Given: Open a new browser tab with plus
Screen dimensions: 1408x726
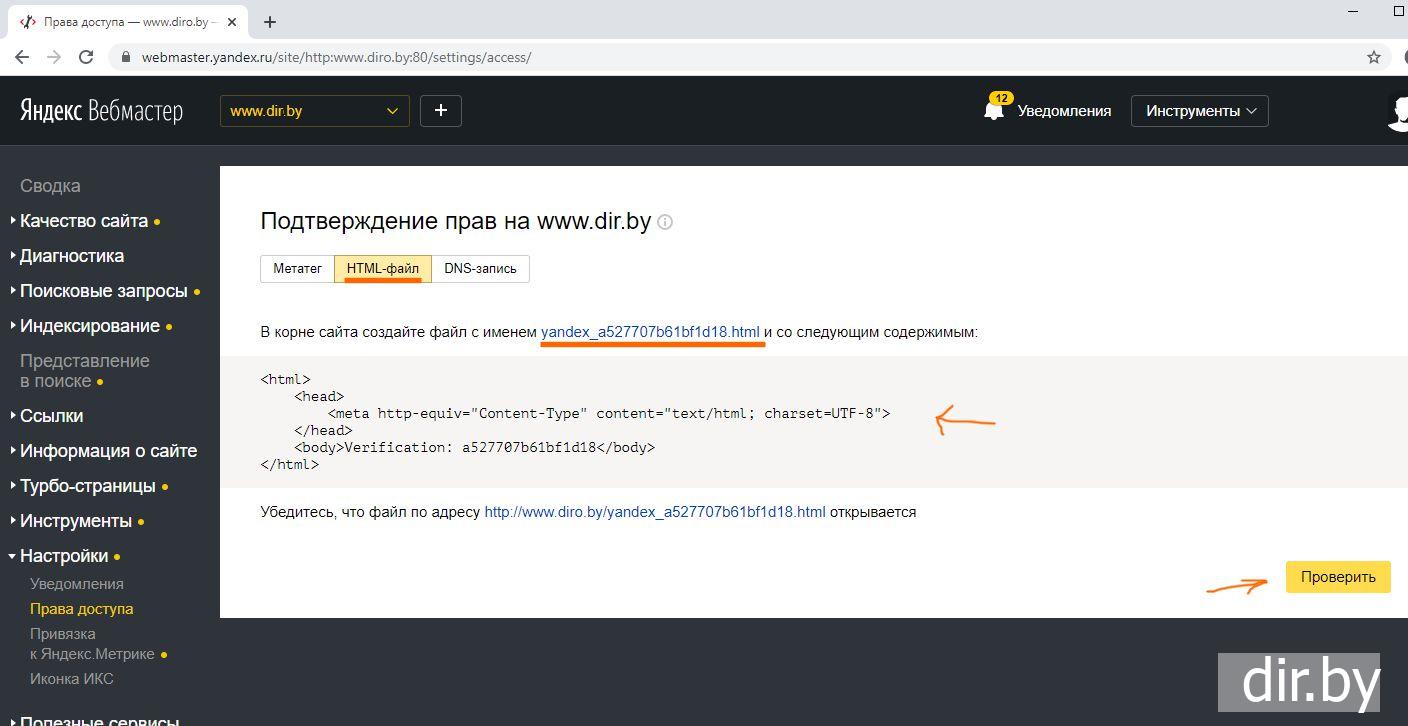Looking at the screenshot, I should [x=270, y=21].
